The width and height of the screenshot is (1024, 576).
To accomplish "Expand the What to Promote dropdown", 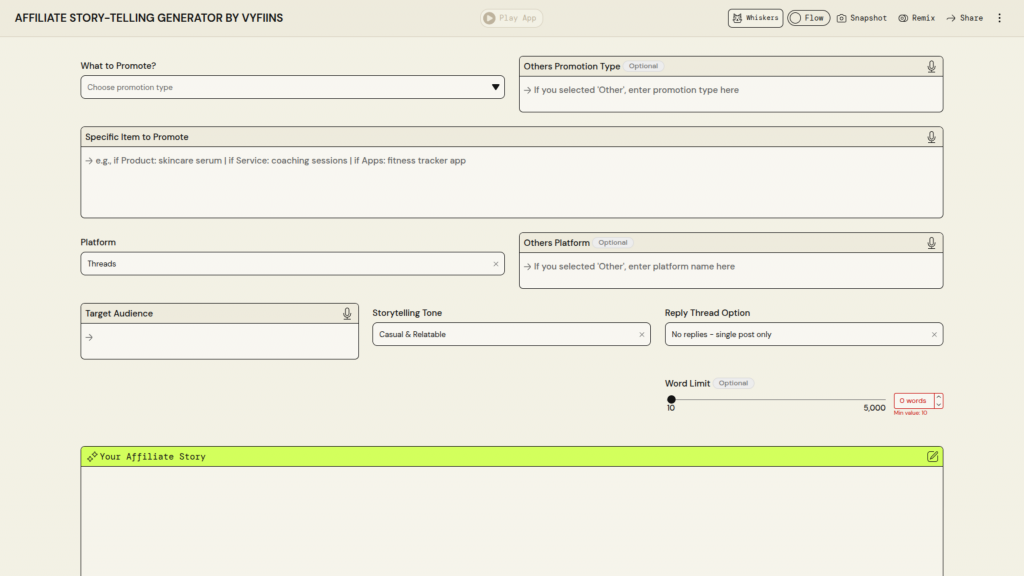I will [x=495, y=87].
